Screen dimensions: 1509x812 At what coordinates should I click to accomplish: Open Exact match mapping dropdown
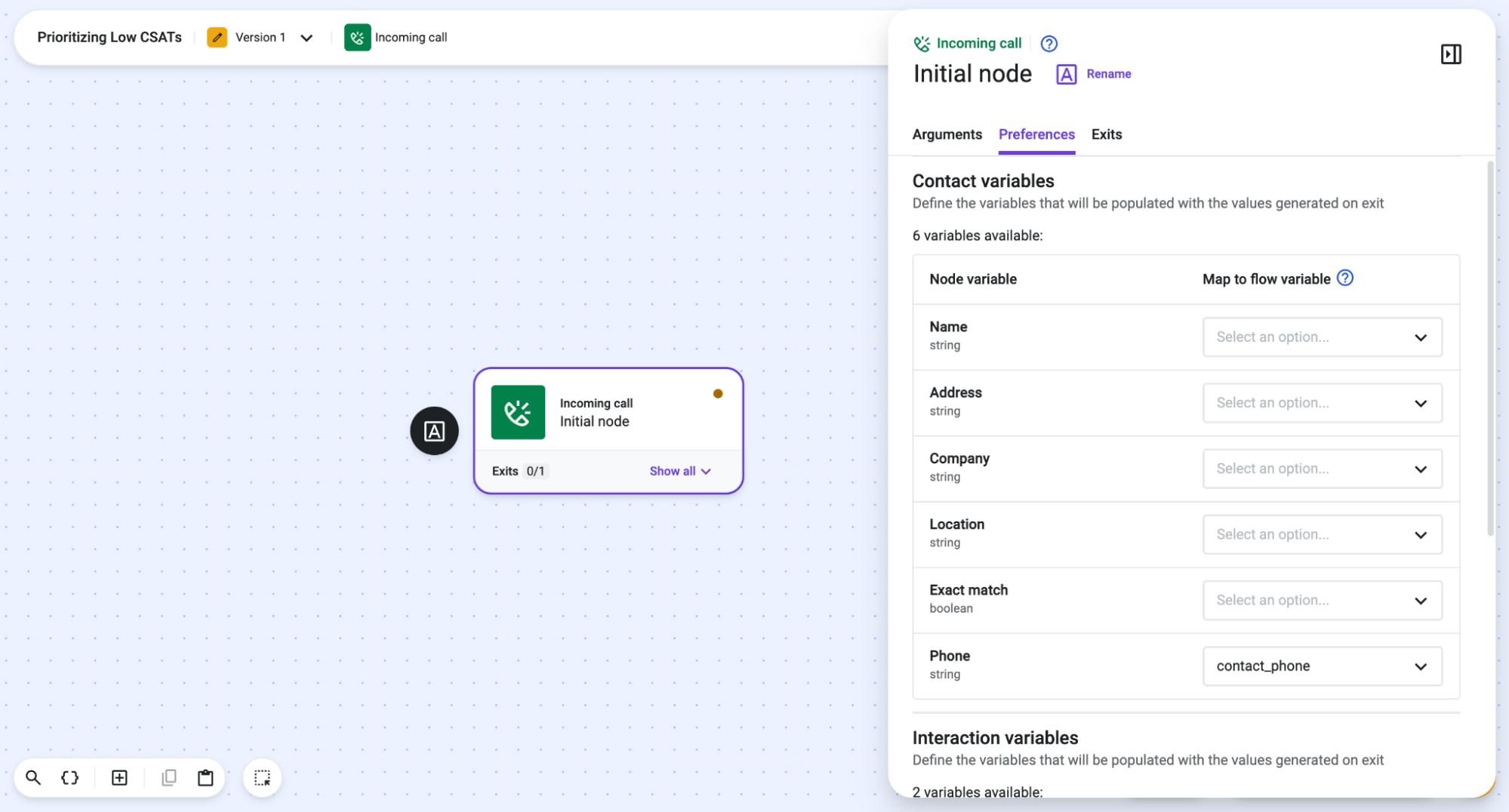click(x=1322, y=600)
